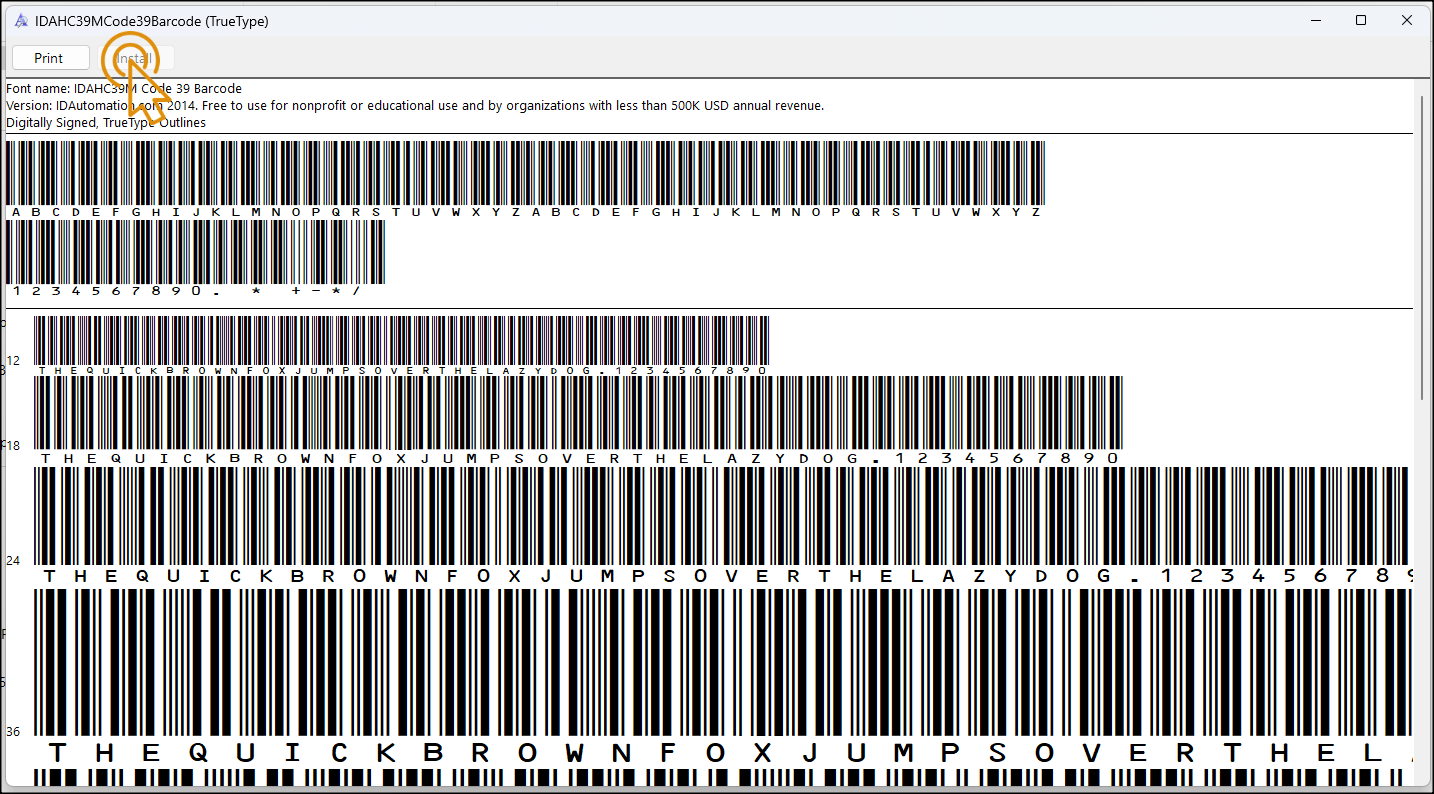Click the 18-point barcode sample line
The height and width of the screenshot is (794, 1434).
coord(578,421)
